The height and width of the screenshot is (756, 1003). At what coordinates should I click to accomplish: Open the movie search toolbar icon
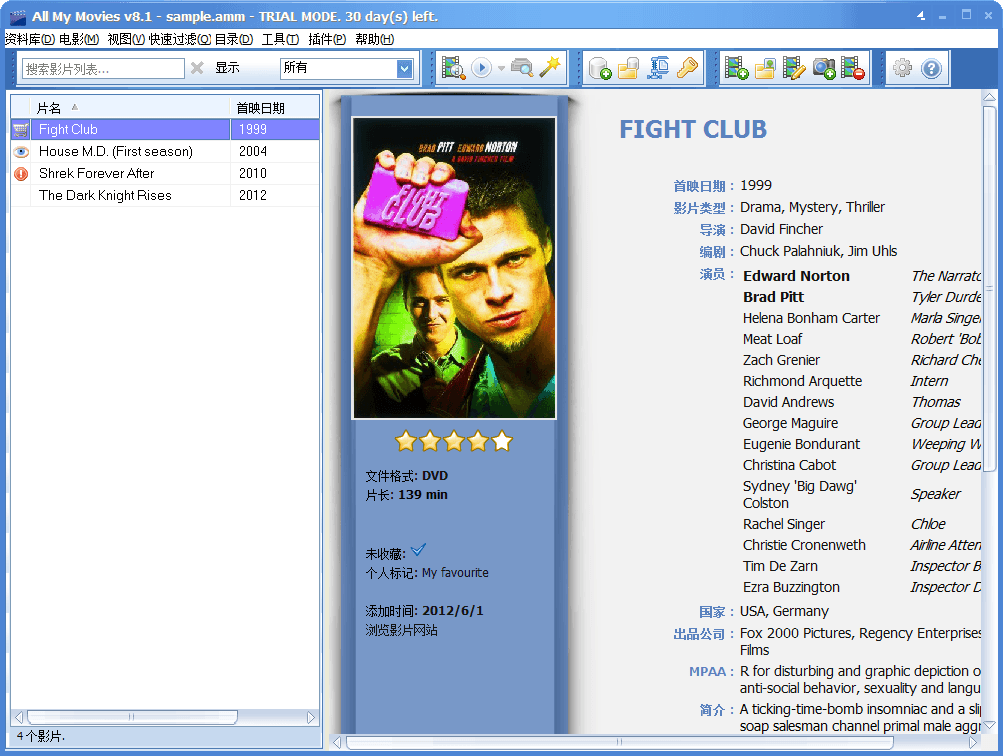pyautogui.click(x=453, y=68)
